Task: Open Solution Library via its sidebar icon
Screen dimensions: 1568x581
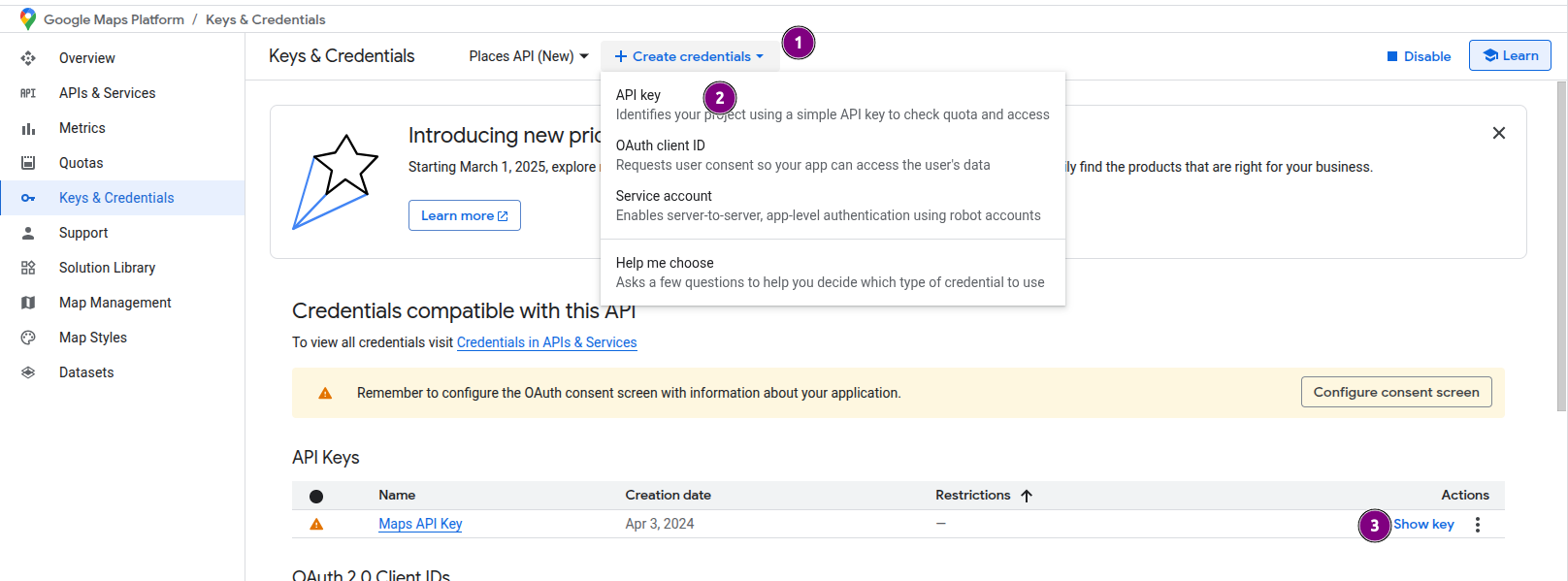Action: coord(28,268)
